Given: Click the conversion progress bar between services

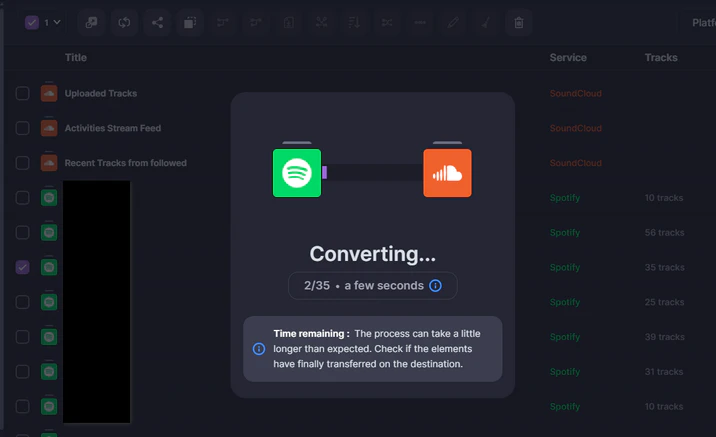Looking at the screenshot, I should pos(372,173).
